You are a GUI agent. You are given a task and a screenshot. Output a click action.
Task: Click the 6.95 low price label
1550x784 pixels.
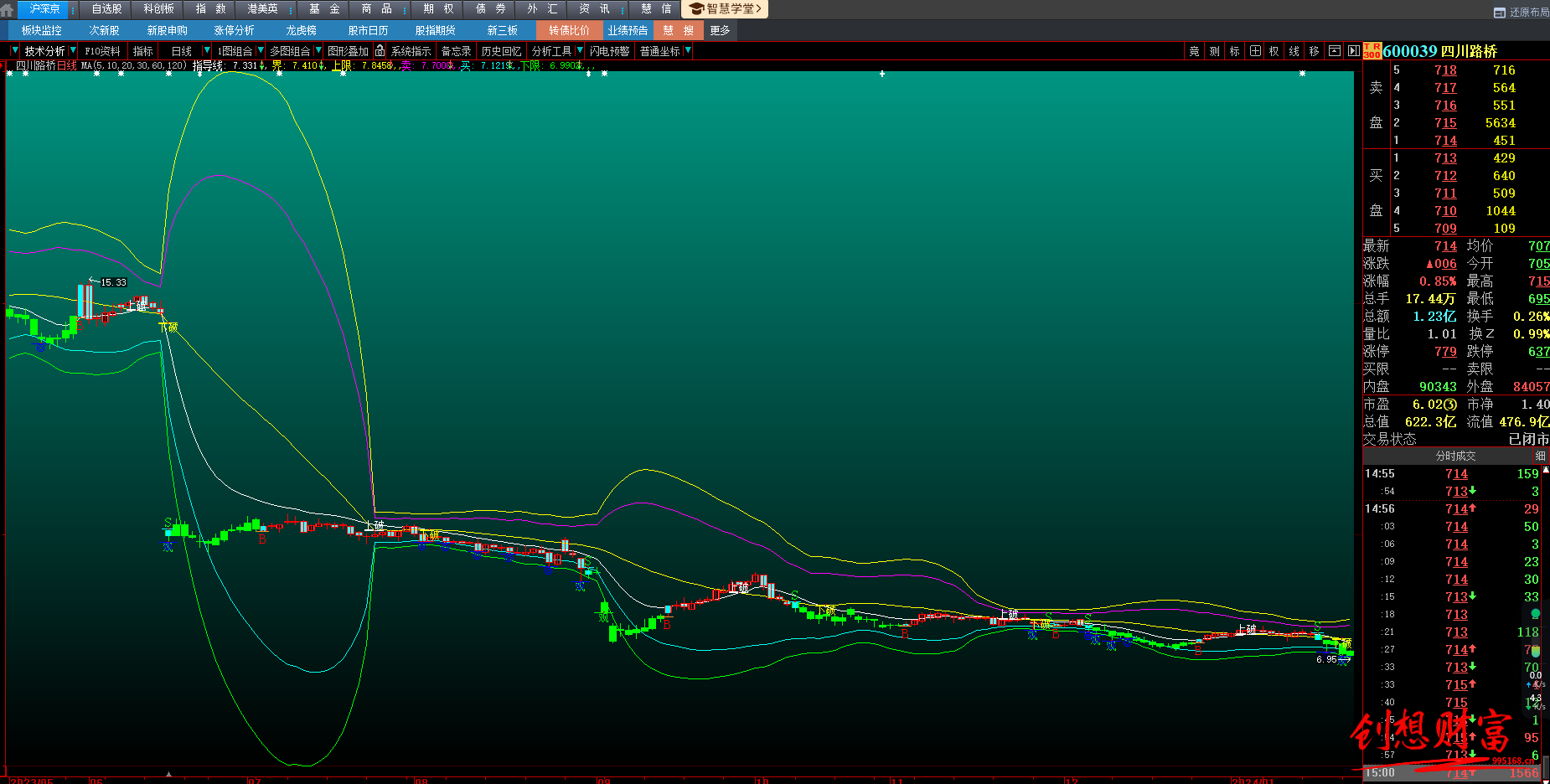1326,659
